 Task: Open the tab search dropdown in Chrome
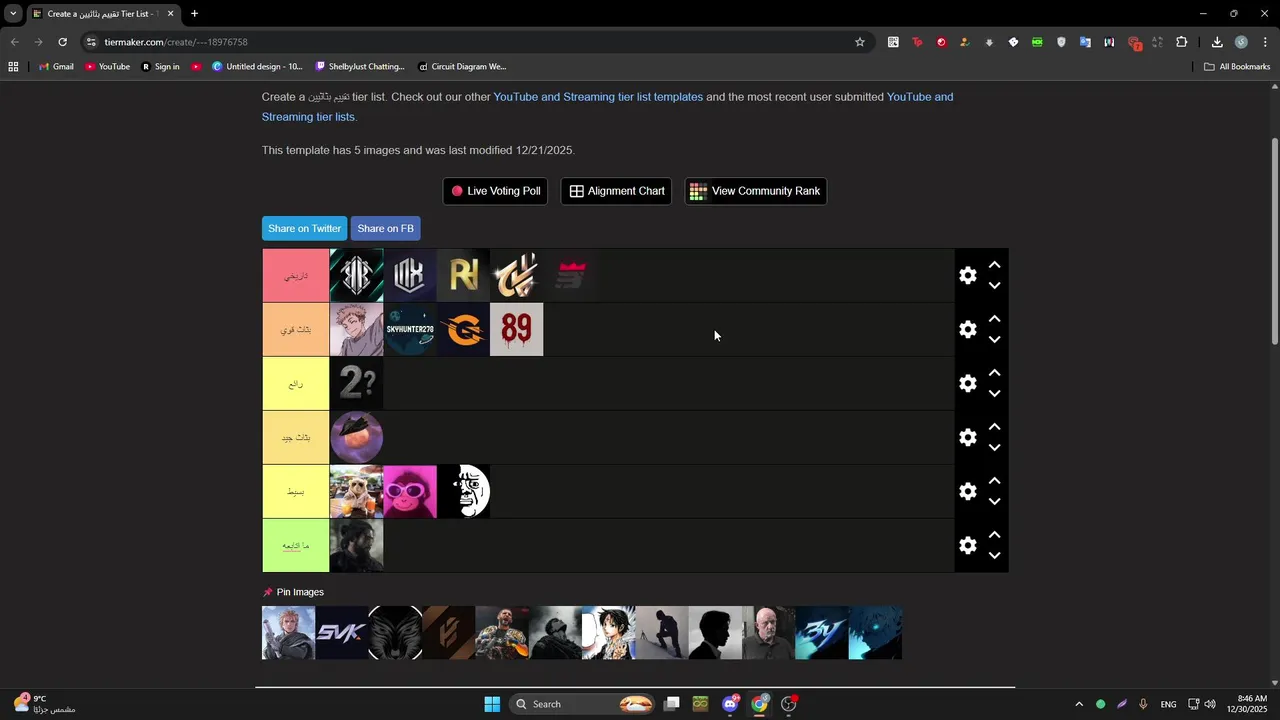[x=13, y=14]
